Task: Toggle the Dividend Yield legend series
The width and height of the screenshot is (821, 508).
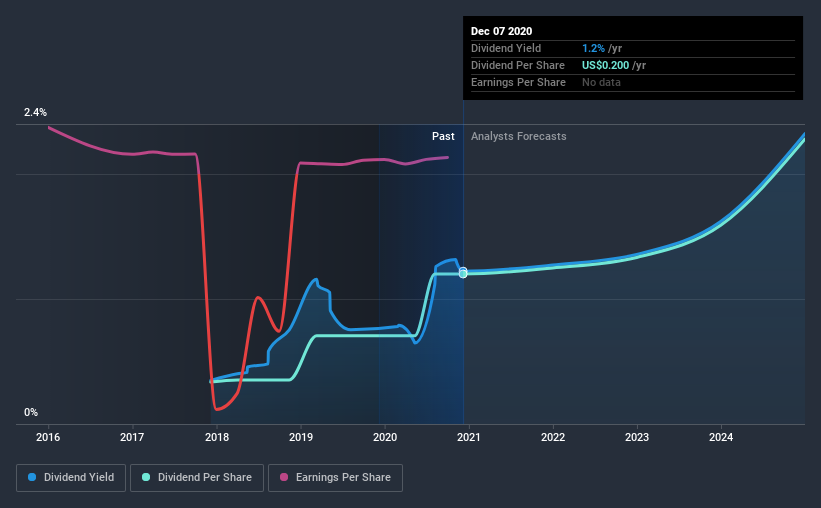Action: tap(70, 478)
